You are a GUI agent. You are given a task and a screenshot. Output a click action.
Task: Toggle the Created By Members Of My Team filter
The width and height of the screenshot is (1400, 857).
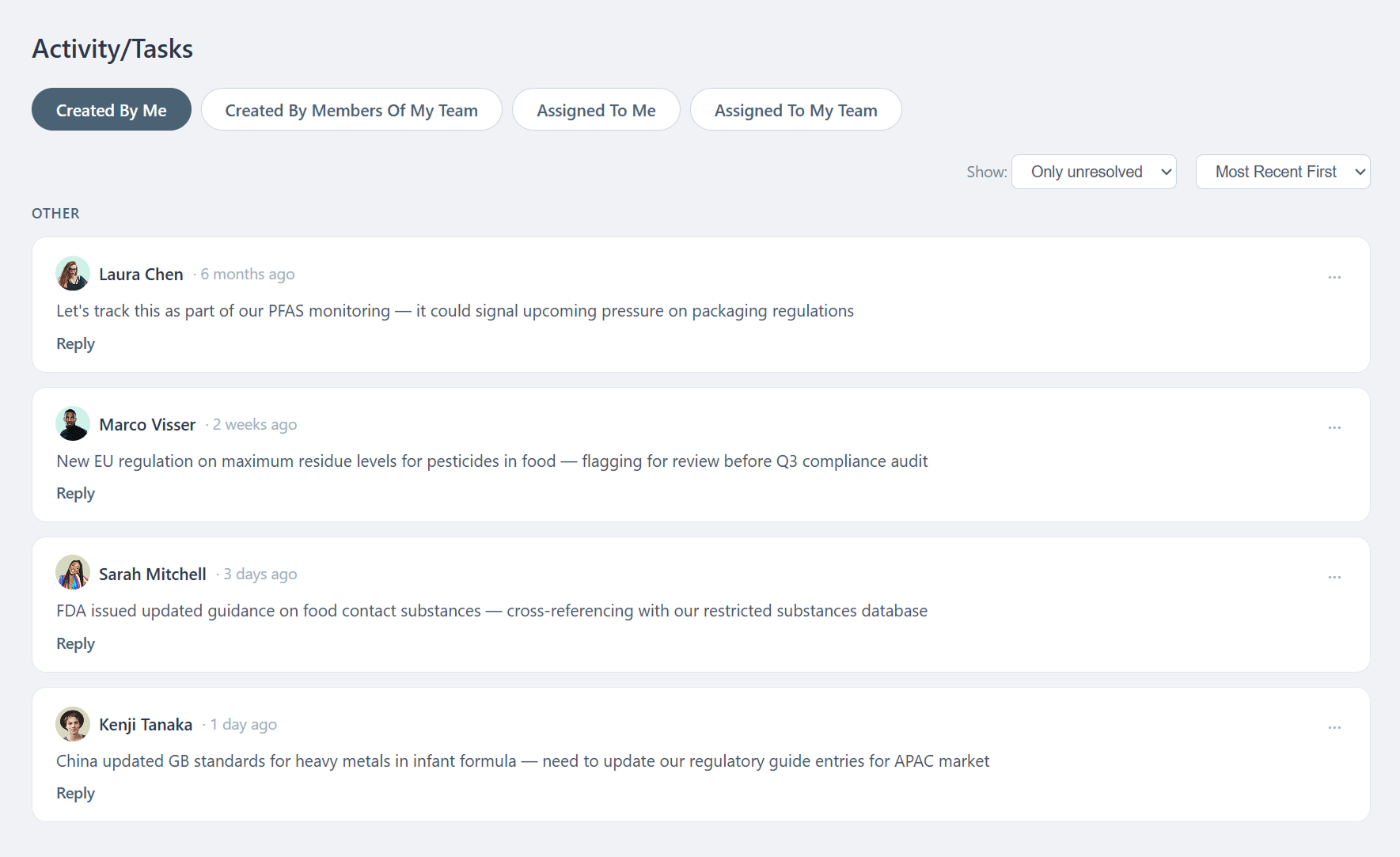[351, 109]
